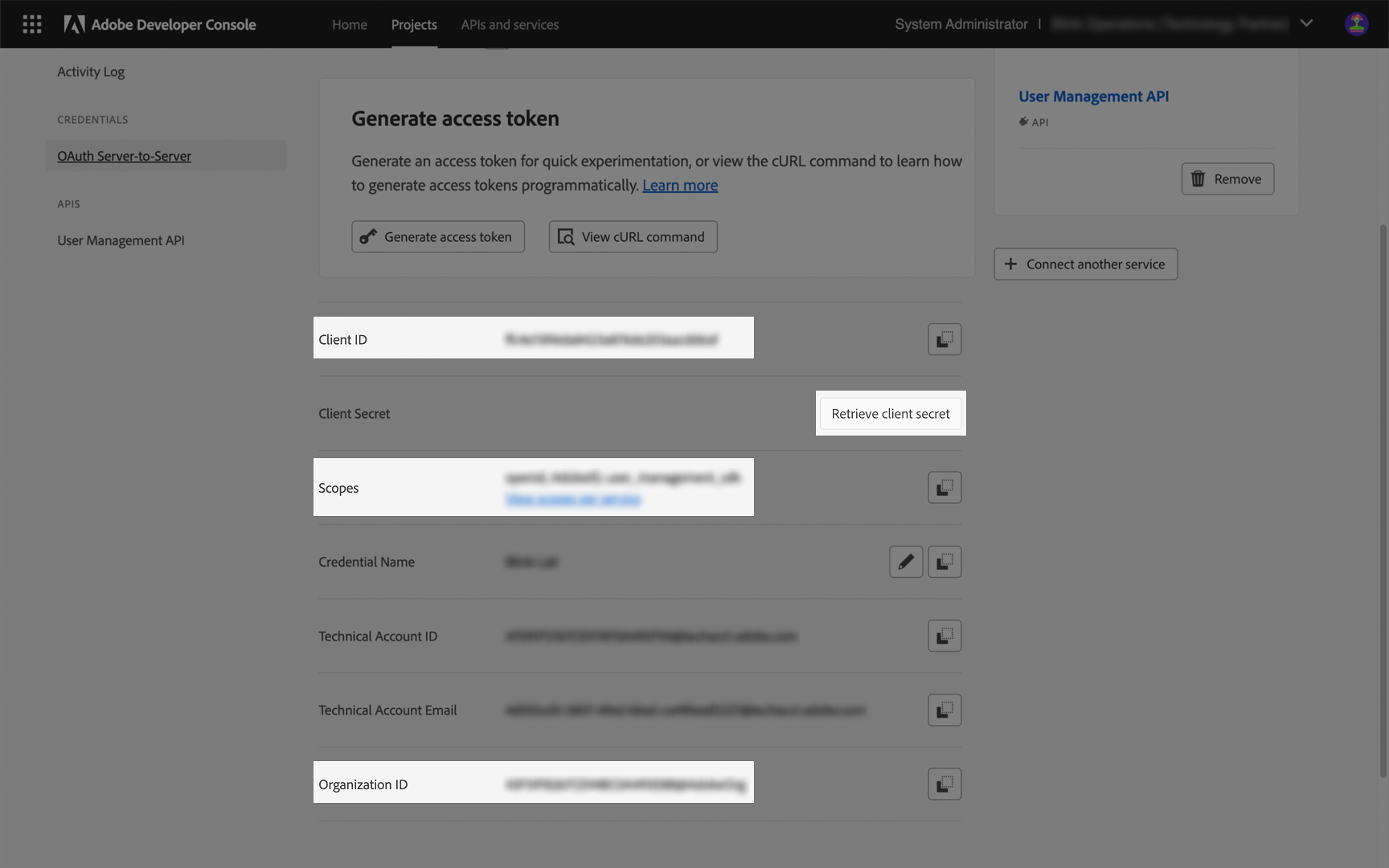Select OAuth Server-to-Server credential
This screenshot has width=1389, height=868.
point(166,155)
